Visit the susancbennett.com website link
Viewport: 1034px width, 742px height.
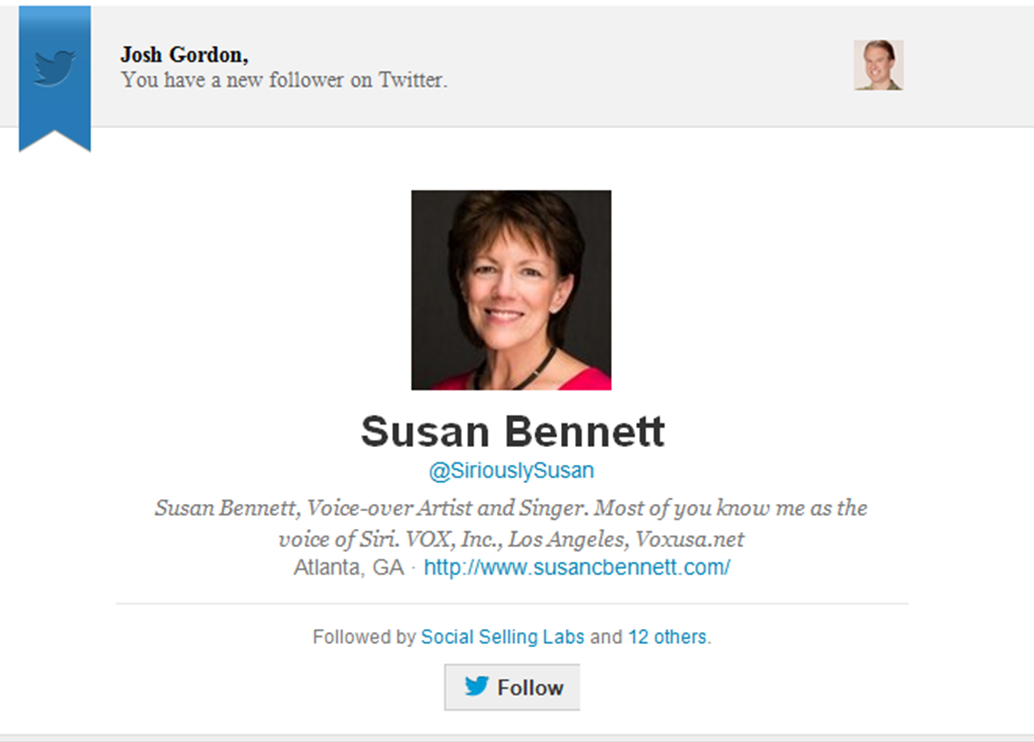(x=577, y=568)
